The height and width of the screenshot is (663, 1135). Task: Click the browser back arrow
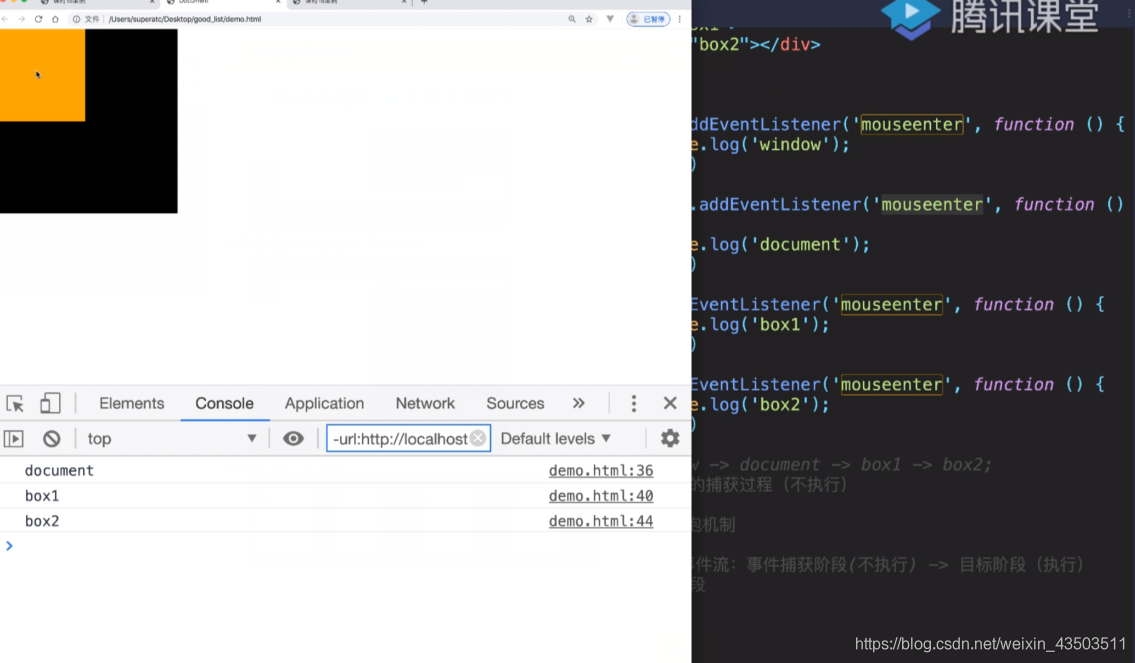(x=5, y=19)
